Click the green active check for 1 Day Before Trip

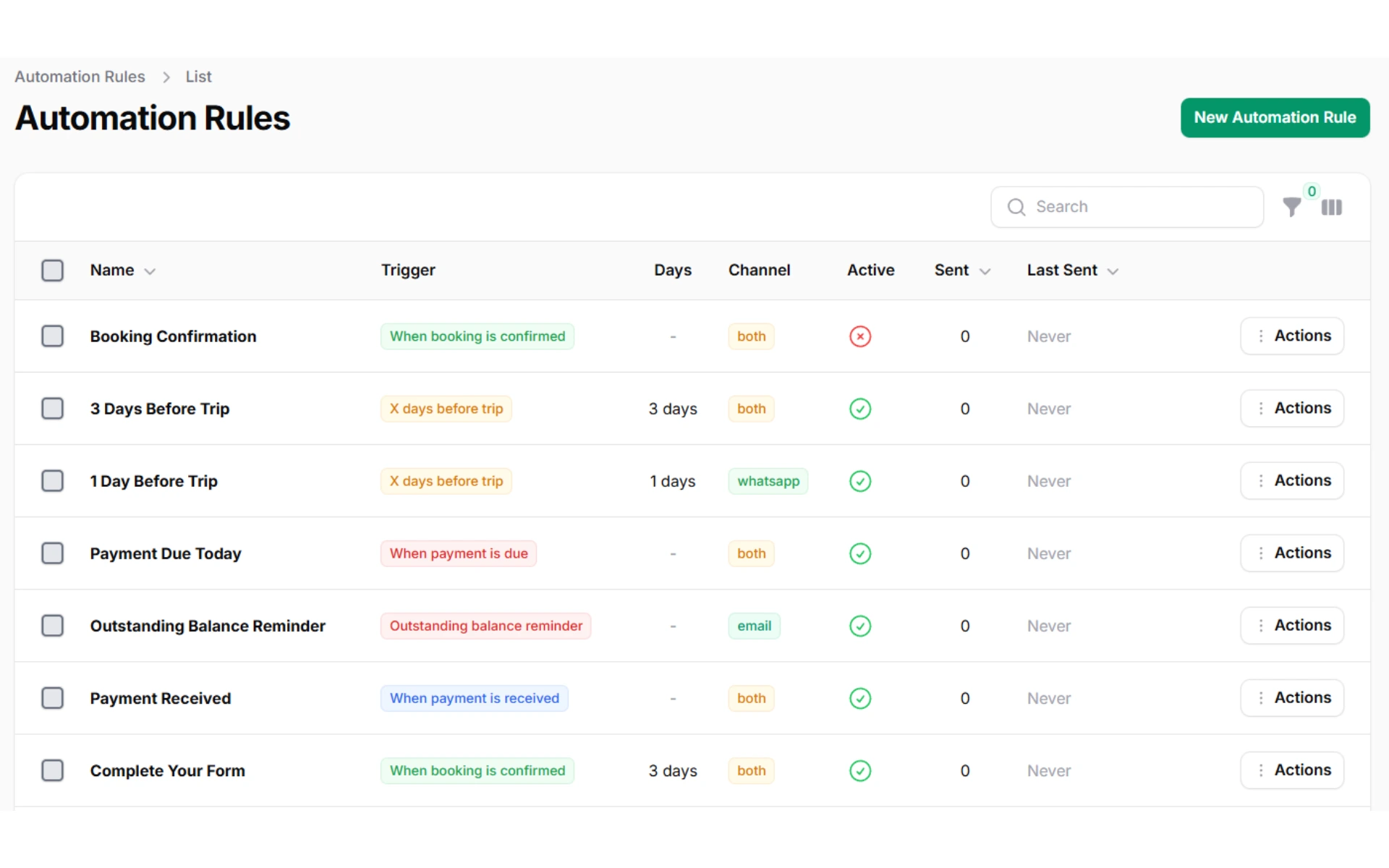(859, 481)
